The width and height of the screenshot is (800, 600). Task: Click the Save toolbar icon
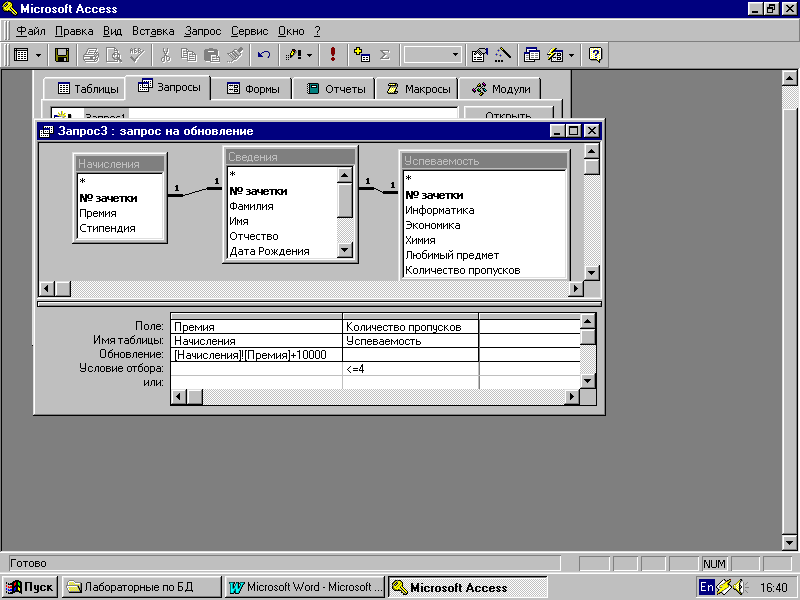pos(62,55)
